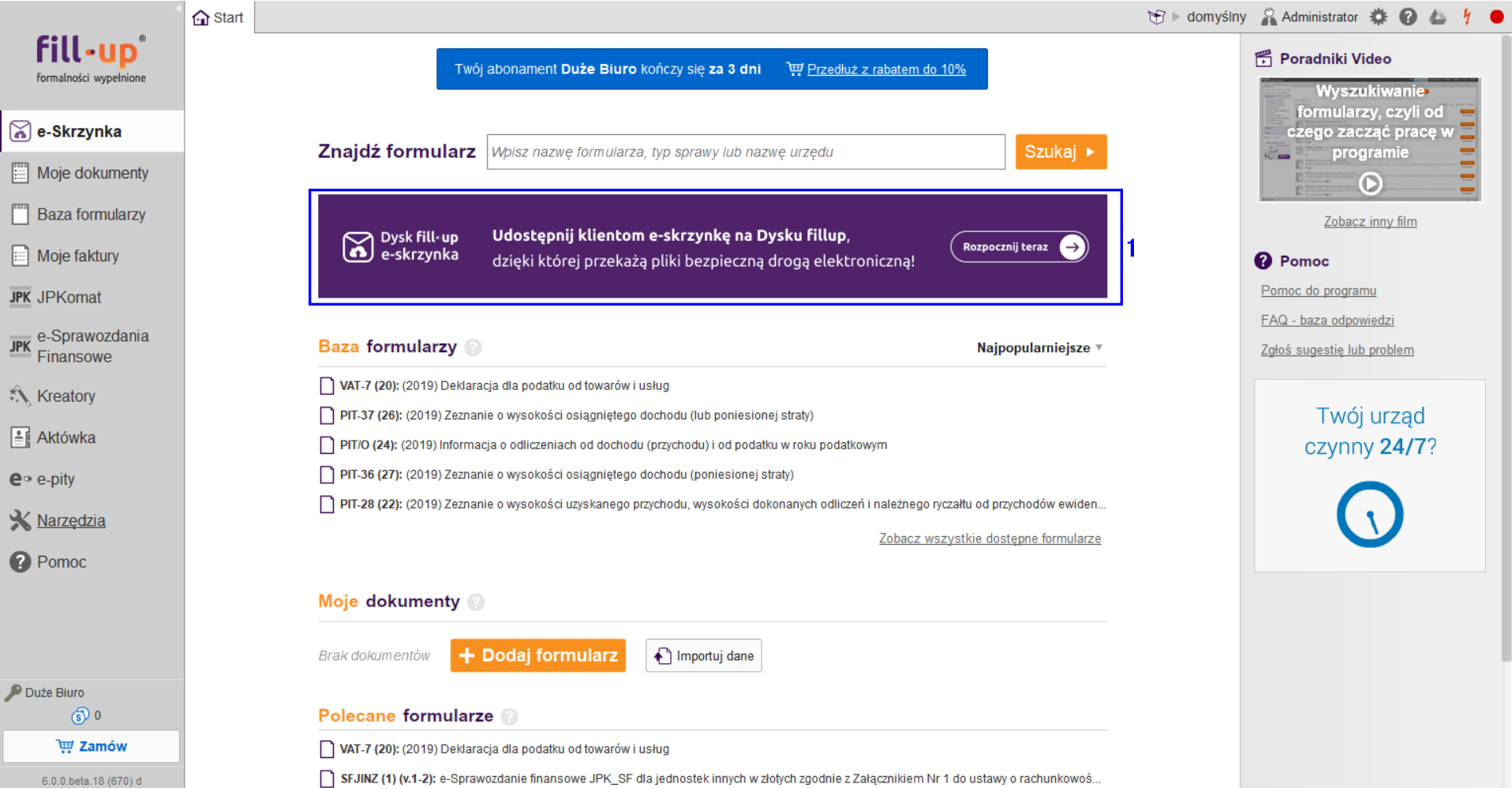Click the red lightning bolt icon

(1467, 17)
